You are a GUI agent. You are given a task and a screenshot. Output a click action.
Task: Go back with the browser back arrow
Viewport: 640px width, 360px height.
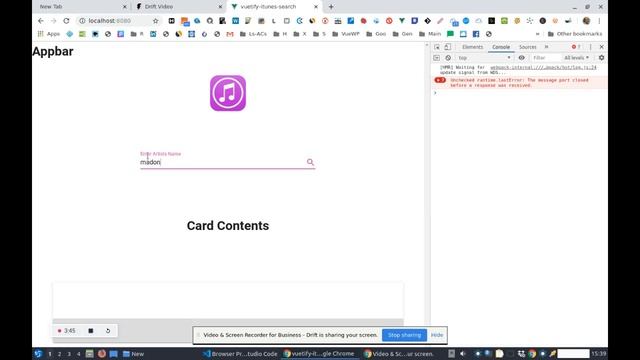click(40, 21)
